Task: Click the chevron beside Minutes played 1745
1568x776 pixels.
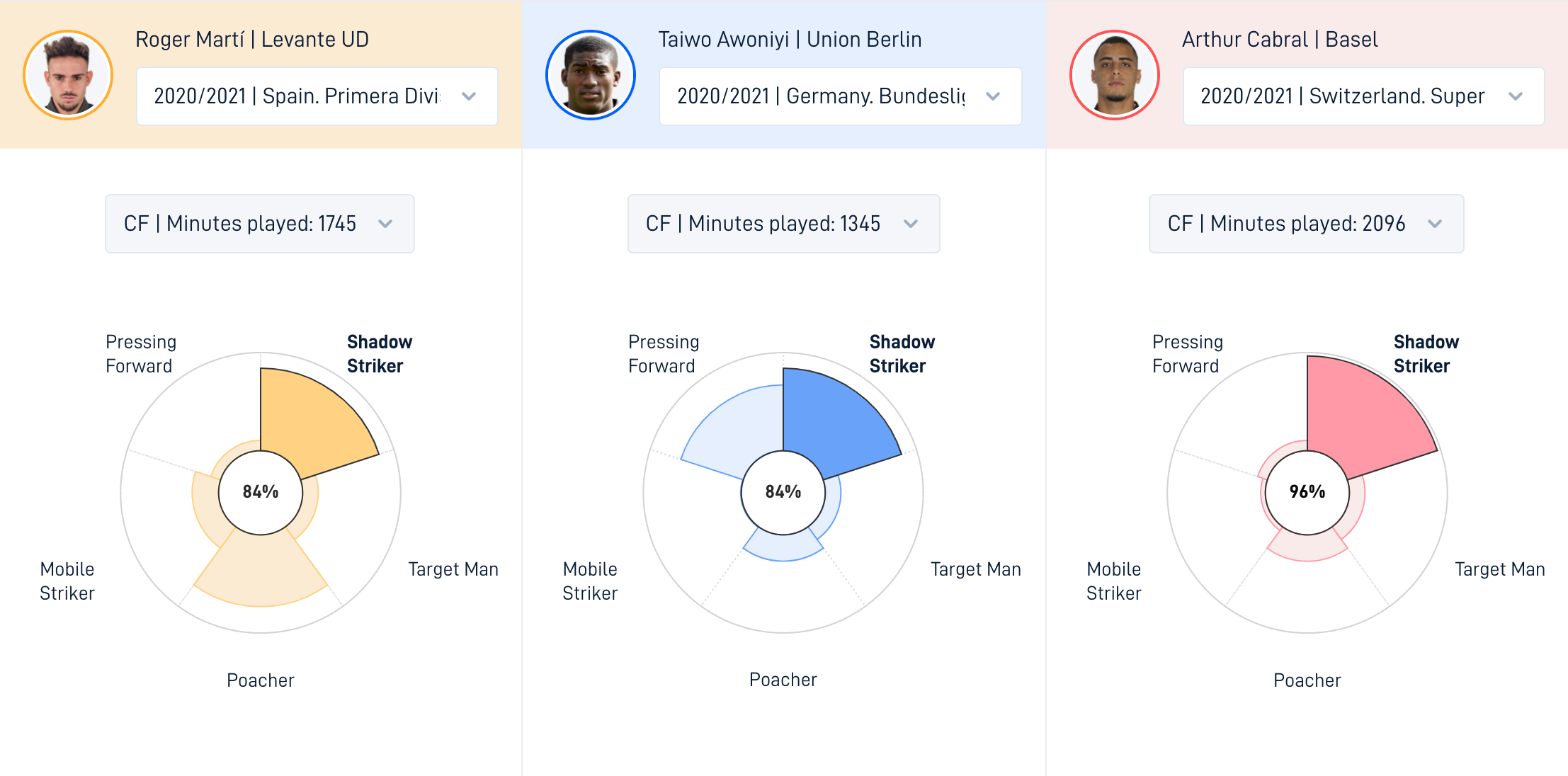Action: (x=385, y=224)
